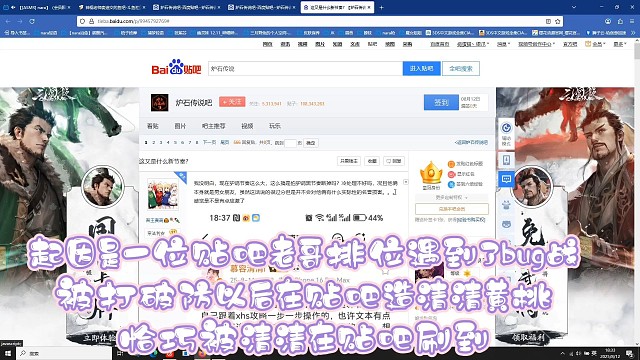Open the post author's anime avatar

click(x=163, y=195)
